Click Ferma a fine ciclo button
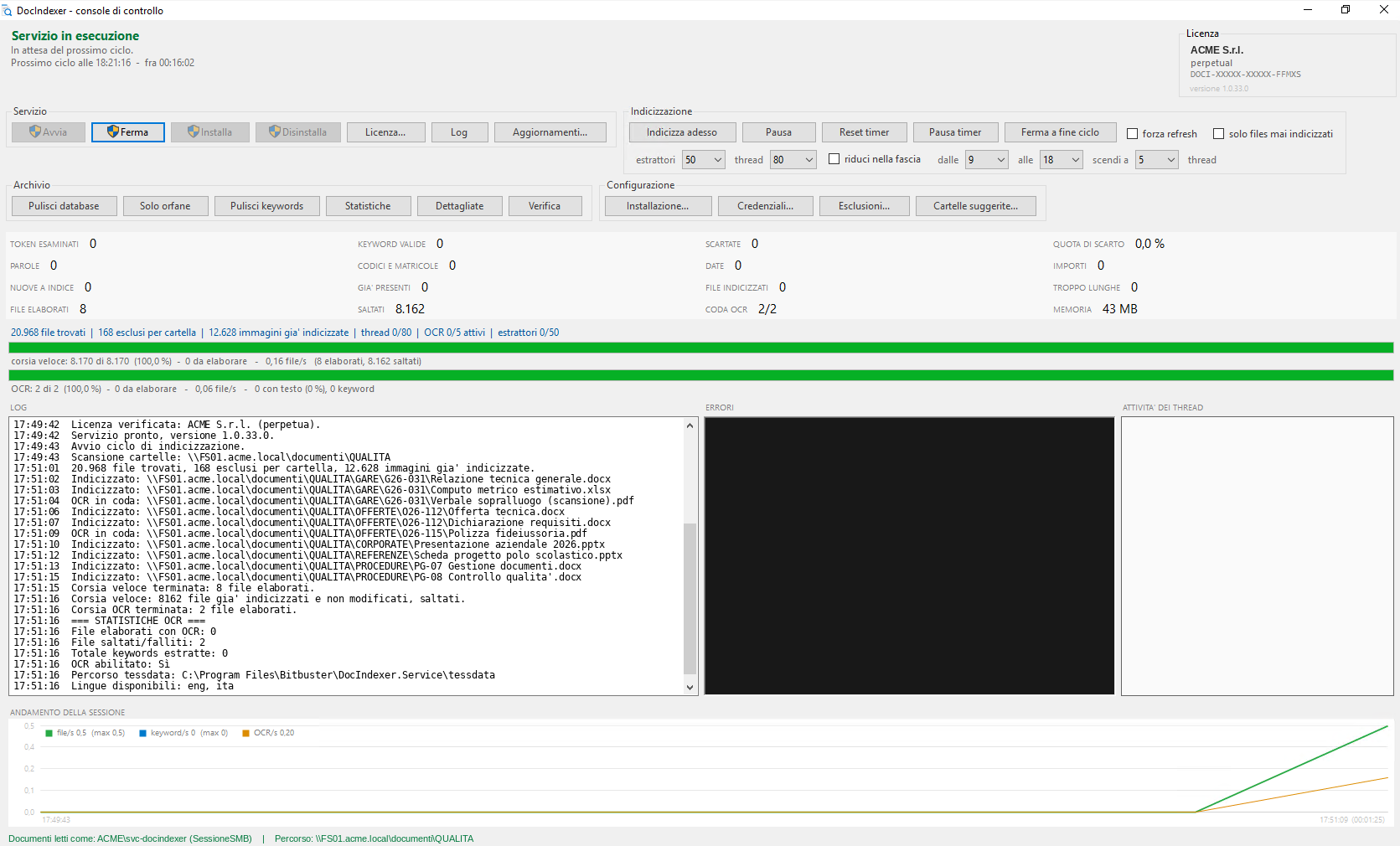Viewport: 1400px width, 846px height. click(x=1060, y=132)
